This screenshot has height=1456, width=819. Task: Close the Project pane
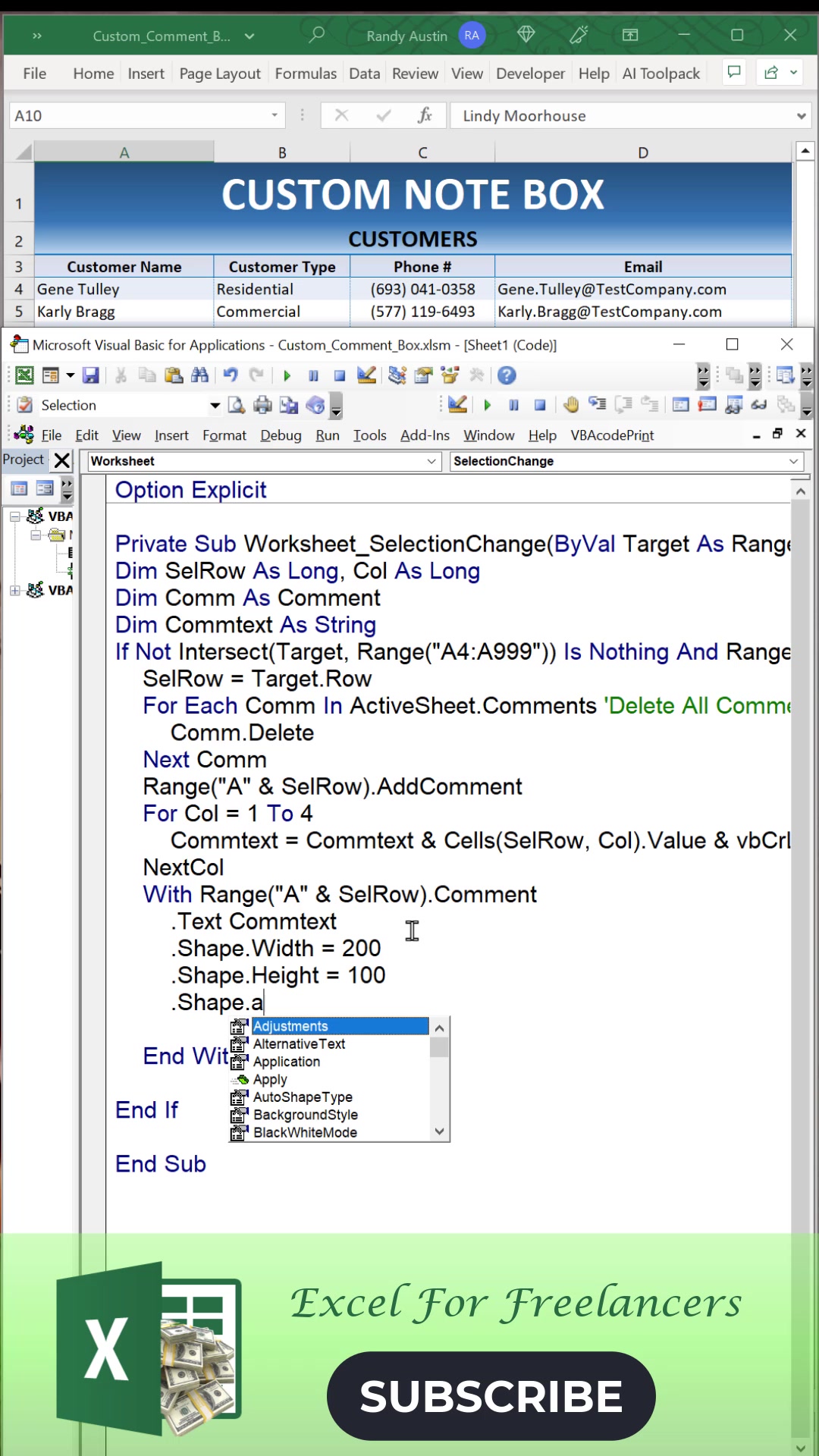click(x=62, y=460)
